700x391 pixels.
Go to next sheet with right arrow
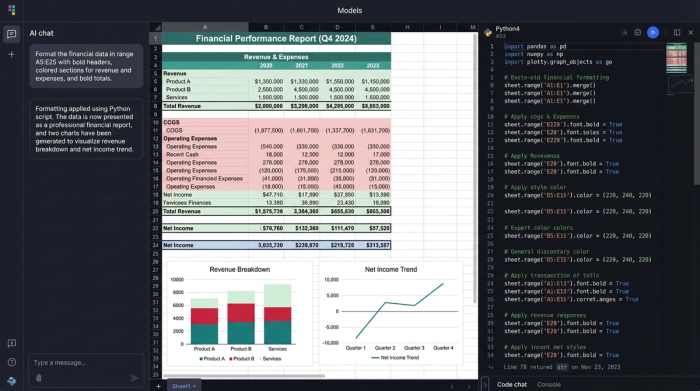tap(469, 386)
